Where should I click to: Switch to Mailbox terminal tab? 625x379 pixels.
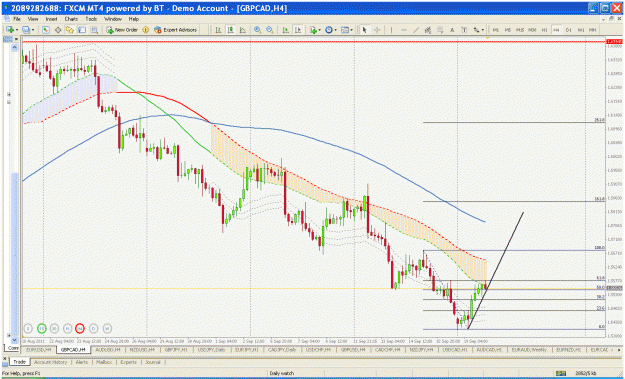pos(104,362)
